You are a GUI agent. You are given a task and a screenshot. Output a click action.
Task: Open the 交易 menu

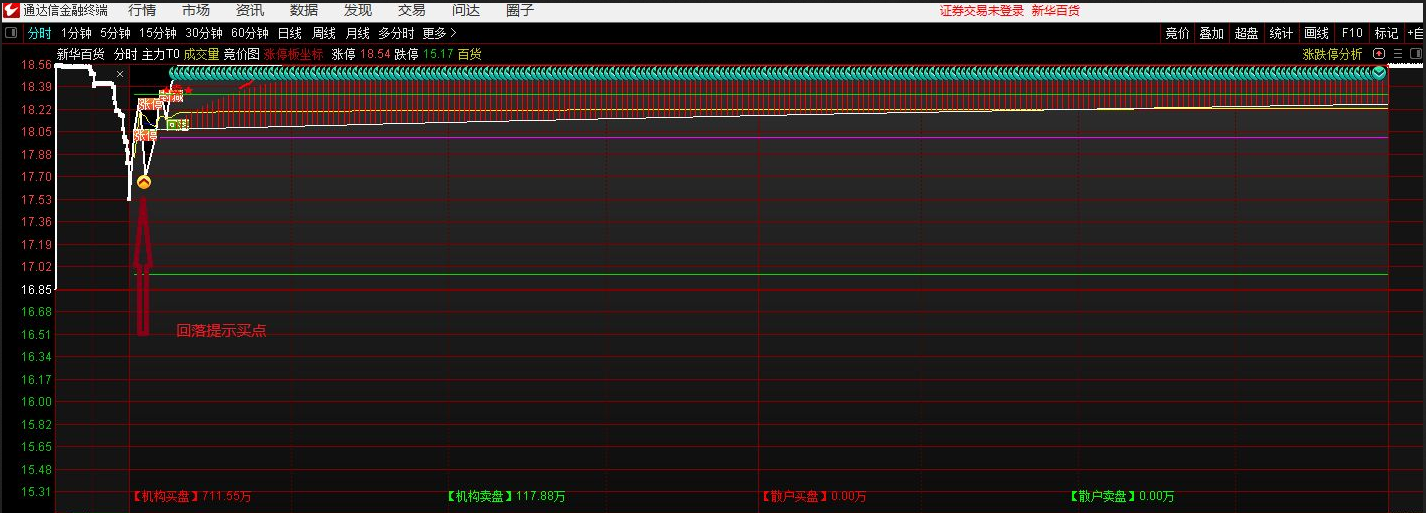(412, 10)
